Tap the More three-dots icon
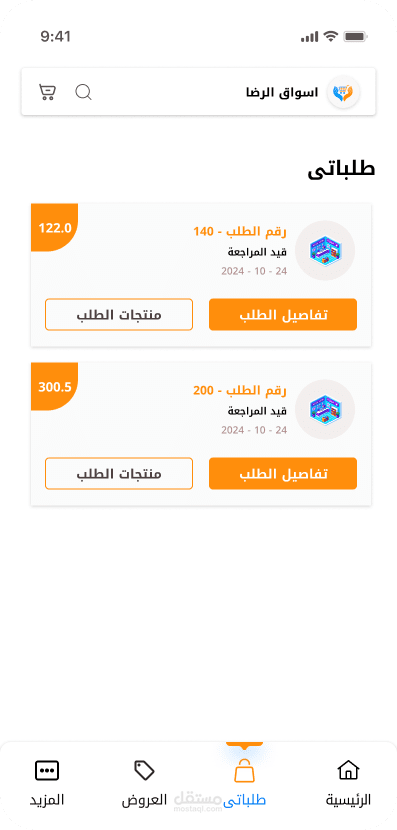 tap(47, 771)
